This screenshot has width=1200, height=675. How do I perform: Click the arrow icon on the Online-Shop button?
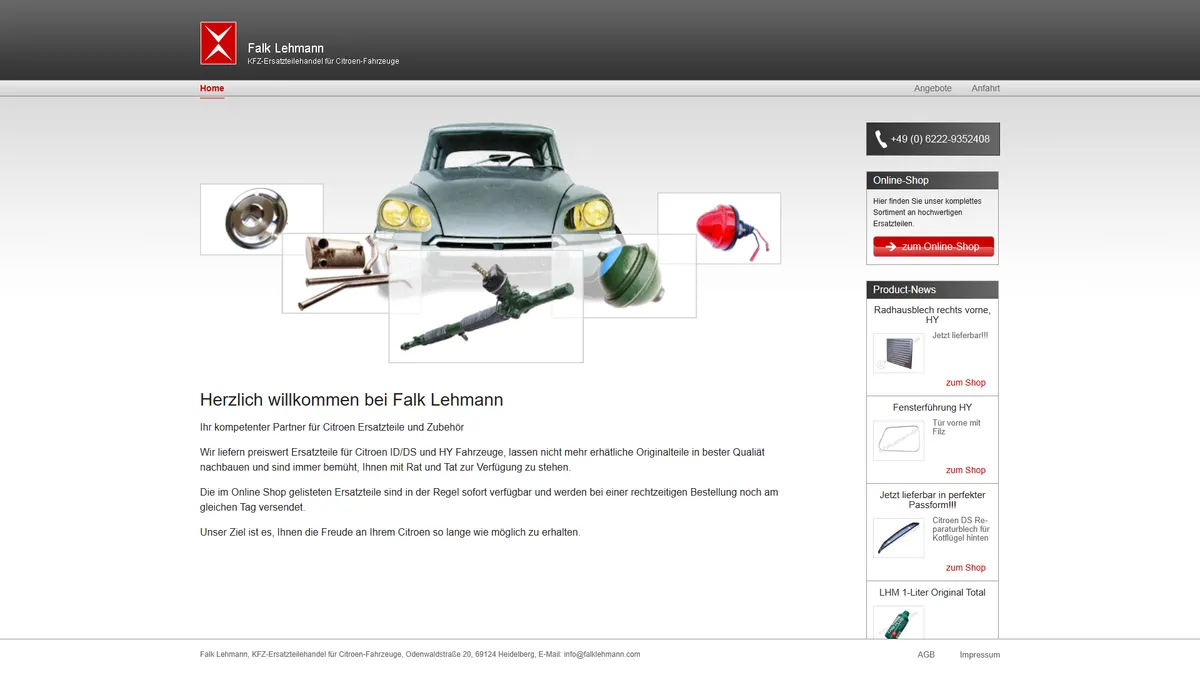(x=890, y=246)
